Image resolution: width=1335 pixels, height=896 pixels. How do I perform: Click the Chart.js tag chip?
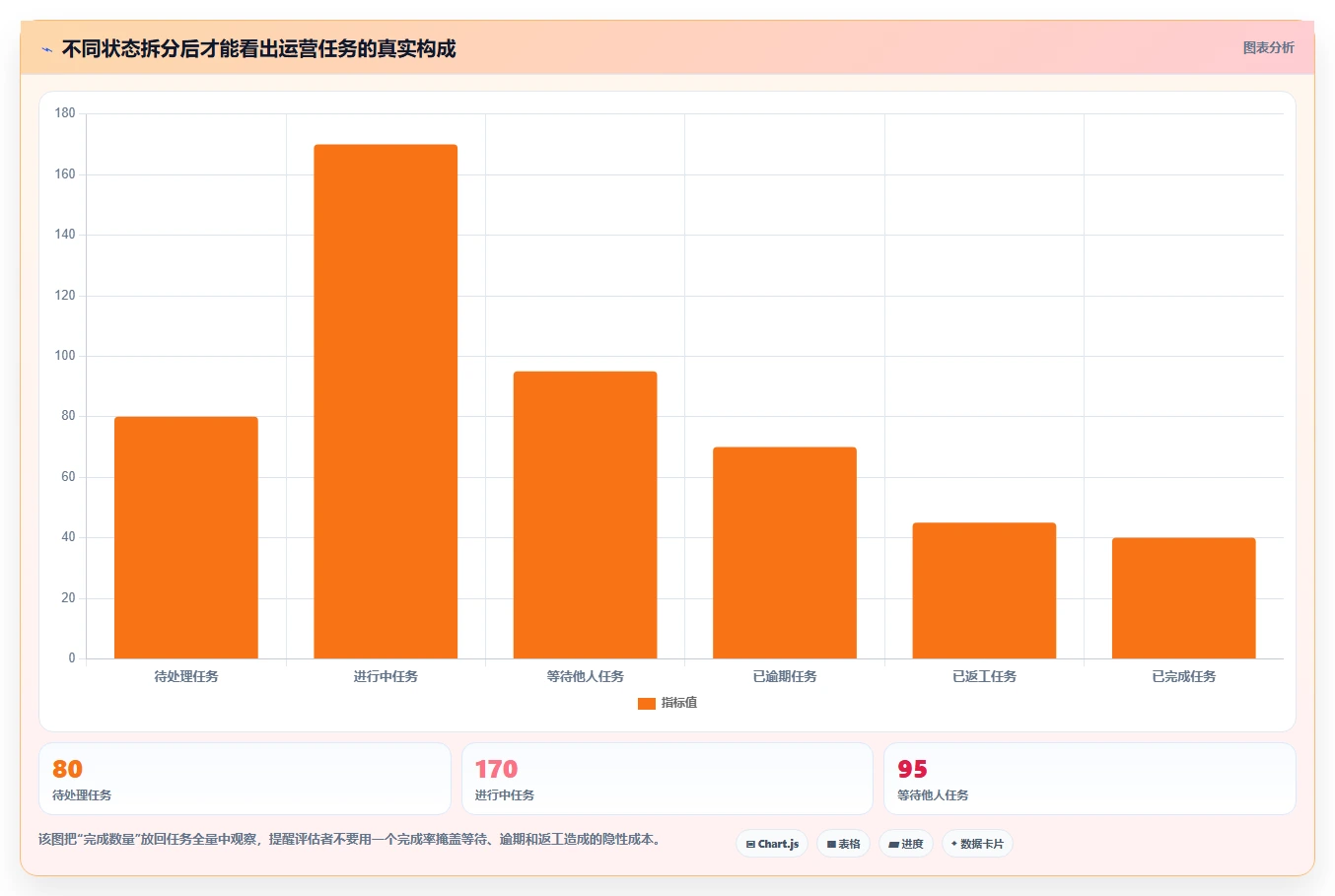tap(772, 844)
